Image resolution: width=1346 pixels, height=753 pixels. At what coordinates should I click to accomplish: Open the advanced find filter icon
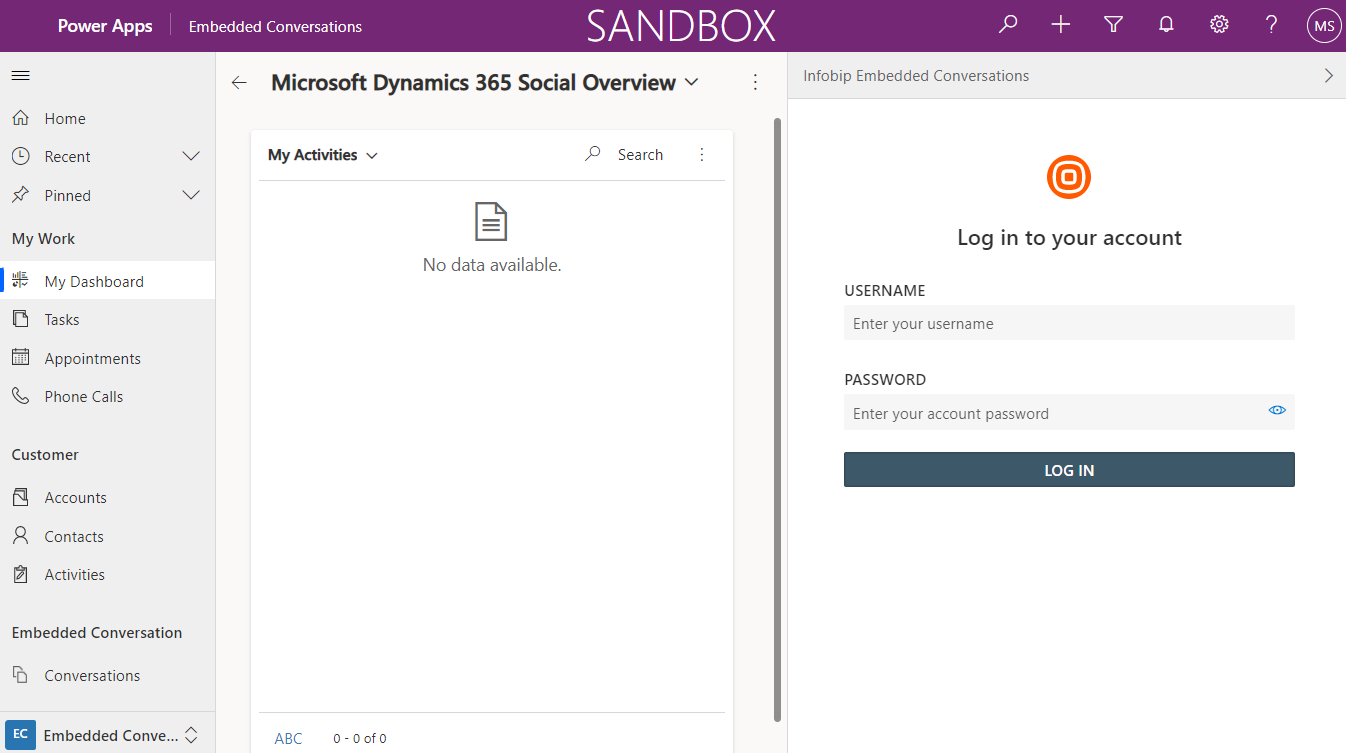(1113, 25)
